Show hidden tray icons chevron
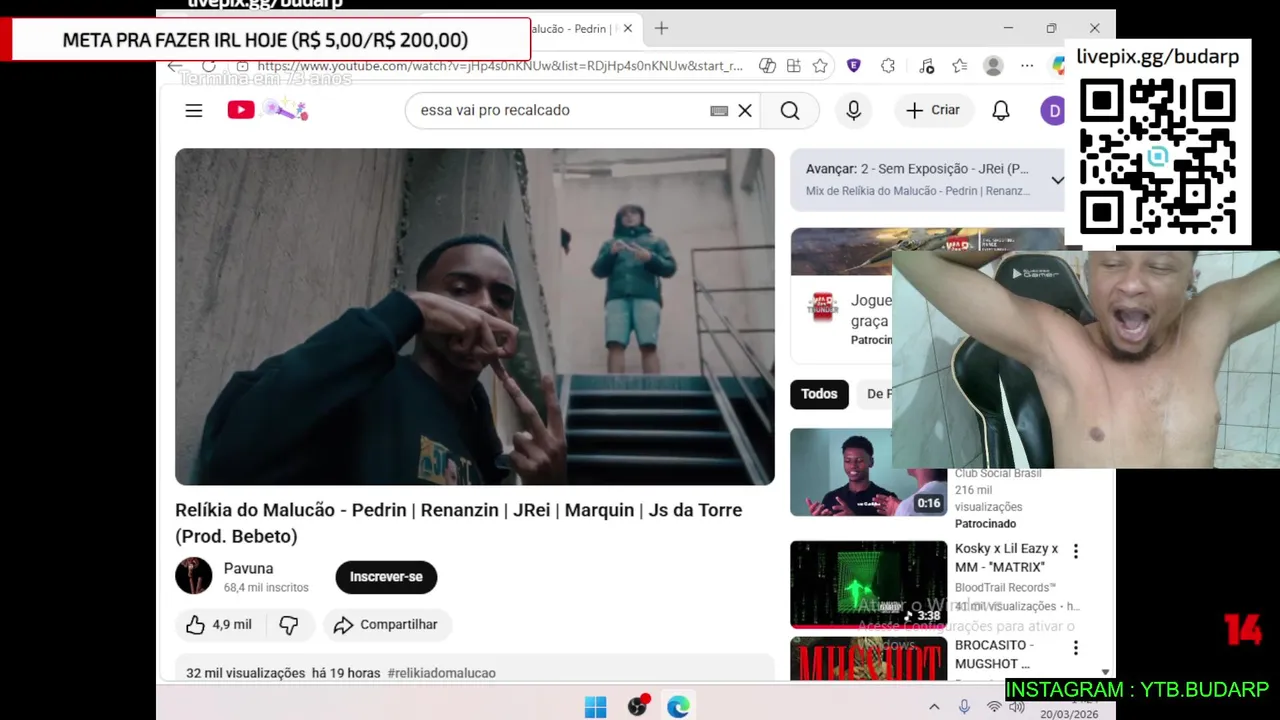This screenshot has height=720, width=1280. click(x=934, y=707)
